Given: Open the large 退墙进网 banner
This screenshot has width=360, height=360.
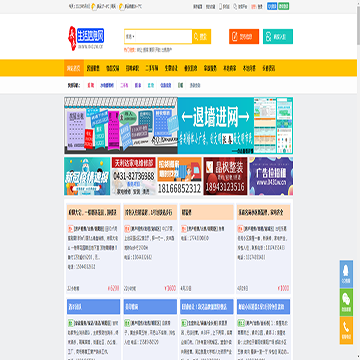Looking at the screenshot, I should coord(178,126).
